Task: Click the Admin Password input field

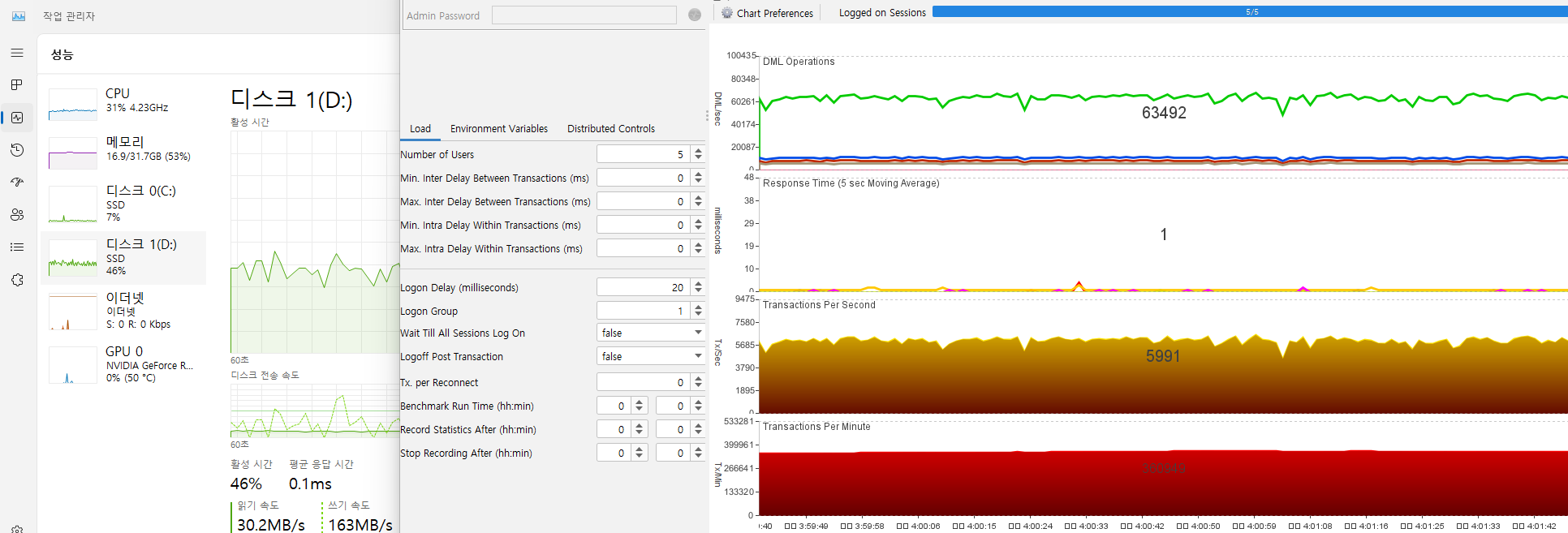Action: point(584,15)
